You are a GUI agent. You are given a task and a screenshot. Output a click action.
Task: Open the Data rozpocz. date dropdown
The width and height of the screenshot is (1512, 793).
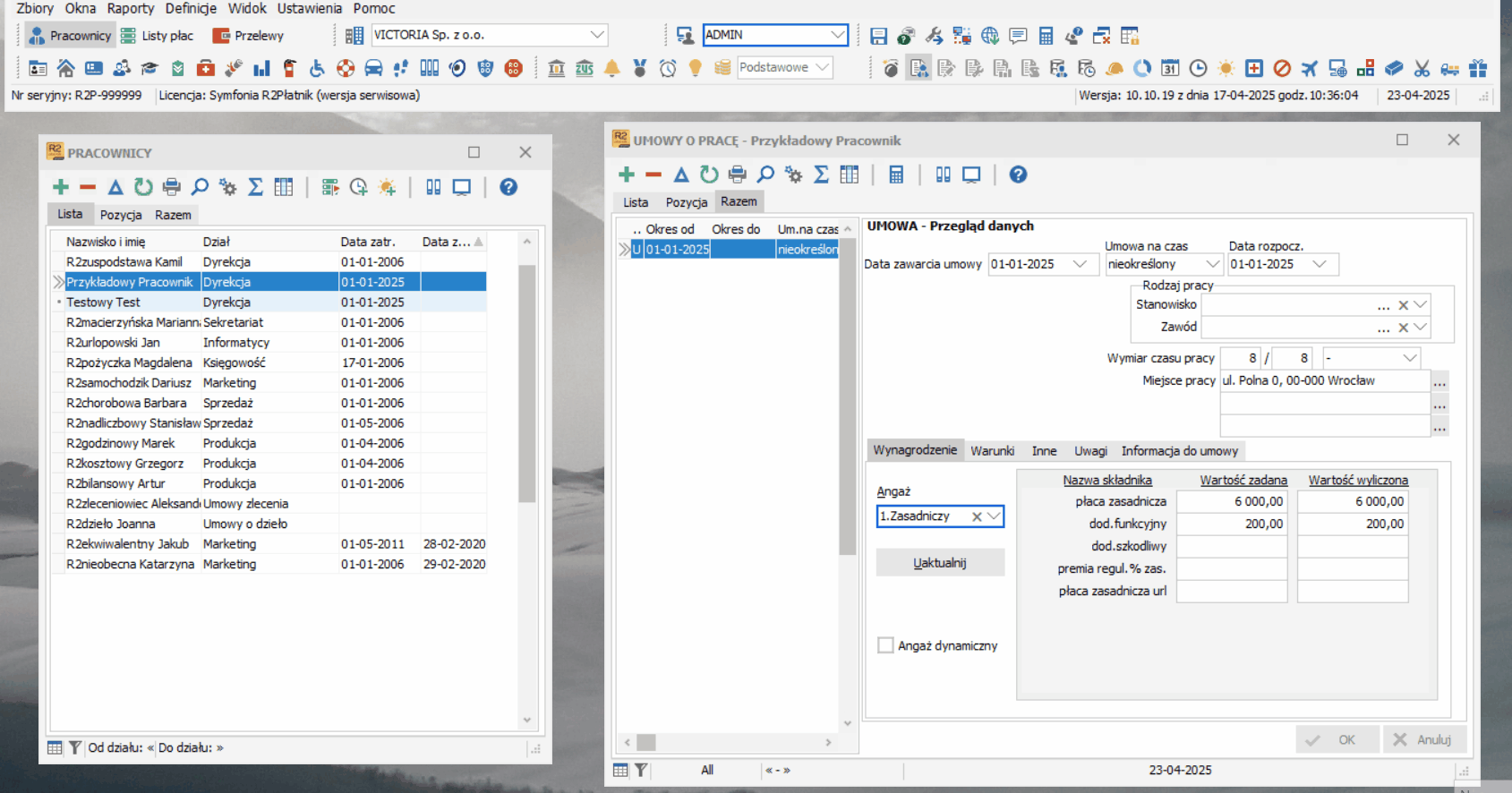[x=1320, y=264]
